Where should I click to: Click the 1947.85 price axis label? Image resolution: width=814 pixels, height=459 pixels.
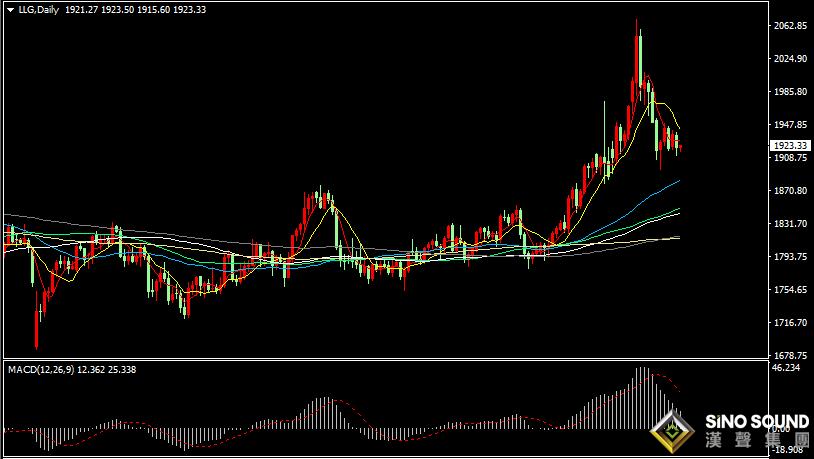790,125
